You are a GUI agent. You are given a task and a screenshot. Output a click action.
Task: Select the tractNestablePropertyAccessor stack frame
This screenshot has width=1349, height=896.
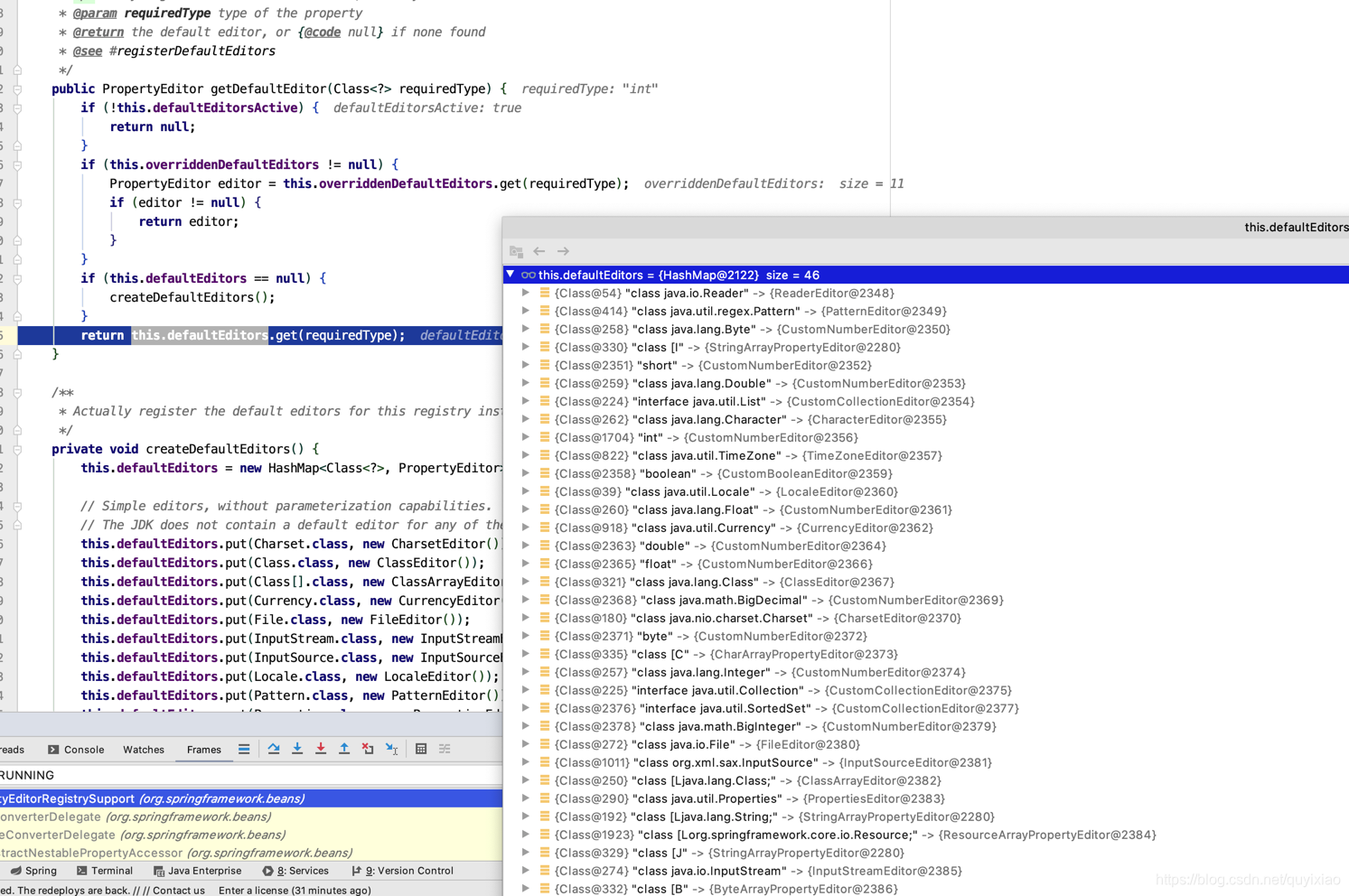(x=251, y=853)
